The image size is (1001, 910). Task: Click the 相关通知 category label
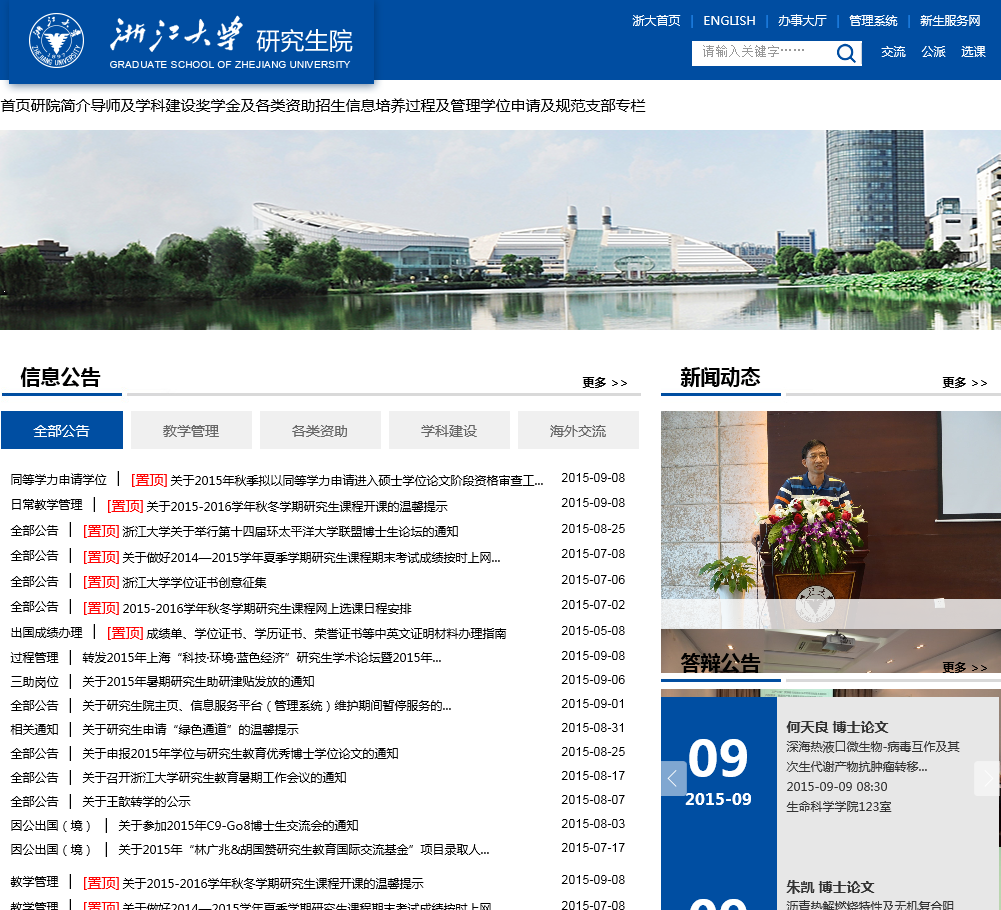click(34, 729)
